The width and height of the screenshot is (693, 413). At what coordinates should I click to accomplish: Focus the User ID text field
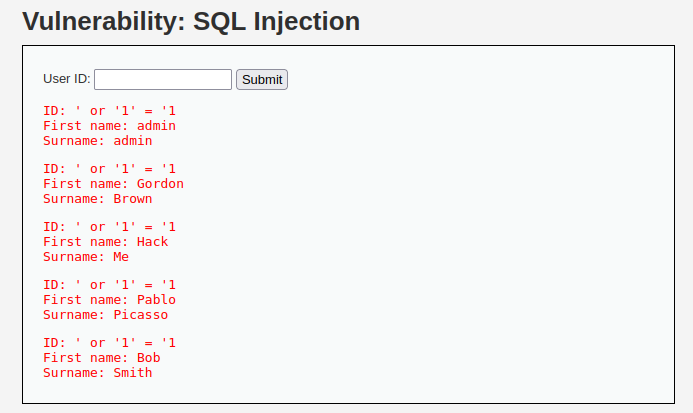163,79
